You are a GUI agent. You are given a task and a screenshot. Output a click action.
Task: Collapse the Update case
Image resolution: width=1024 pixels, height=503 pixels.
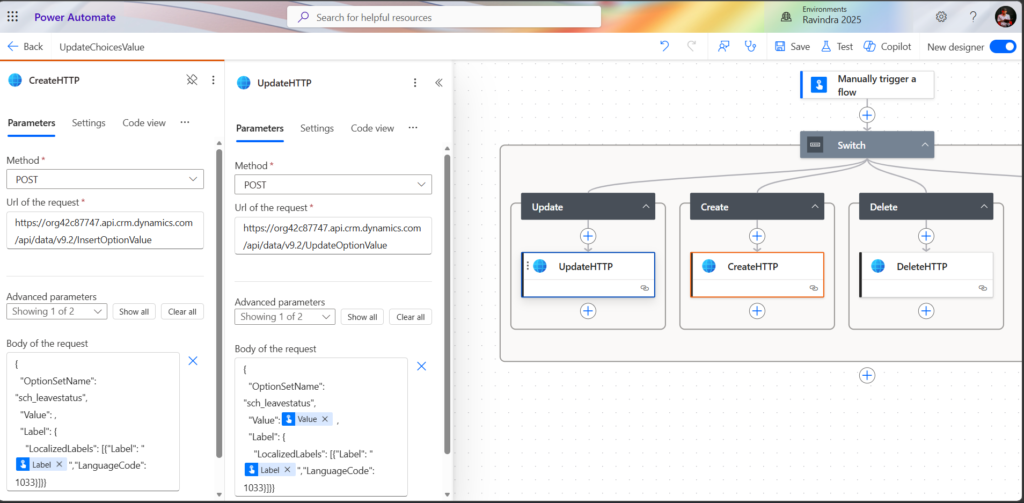646,206
